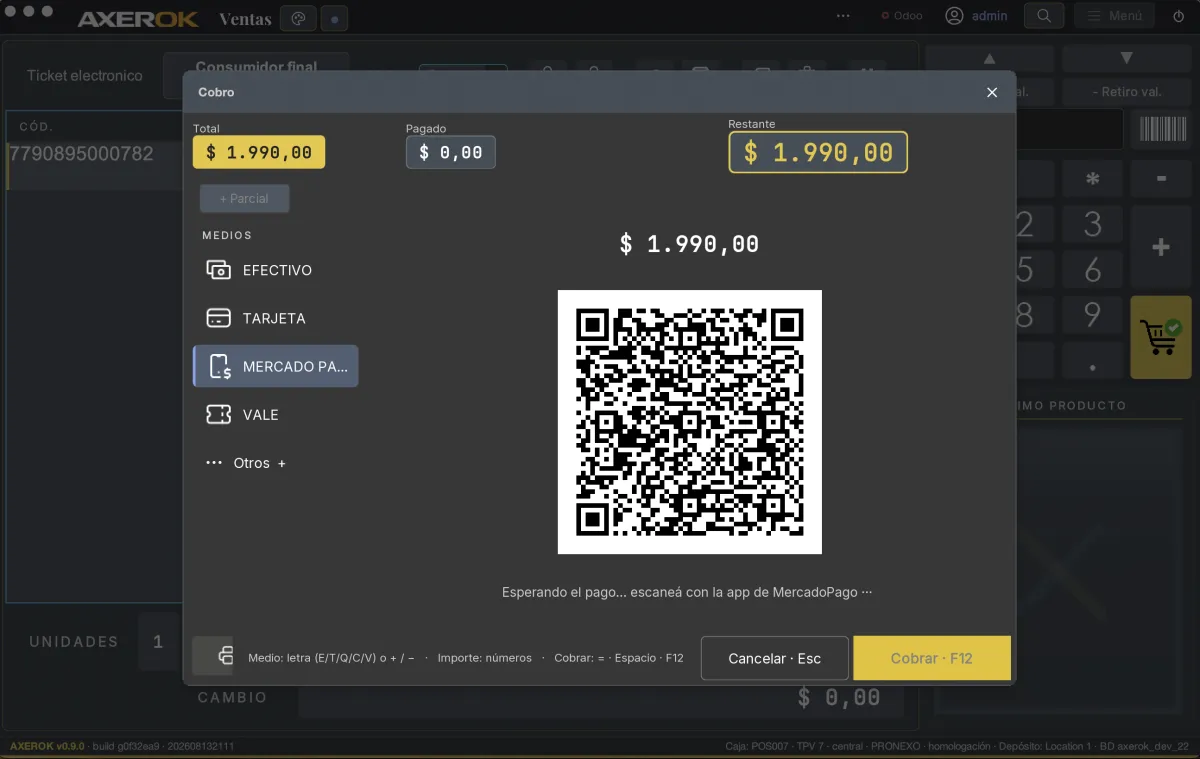
Task: Click the decimal point key on keypad
Action: (1092, 360)
